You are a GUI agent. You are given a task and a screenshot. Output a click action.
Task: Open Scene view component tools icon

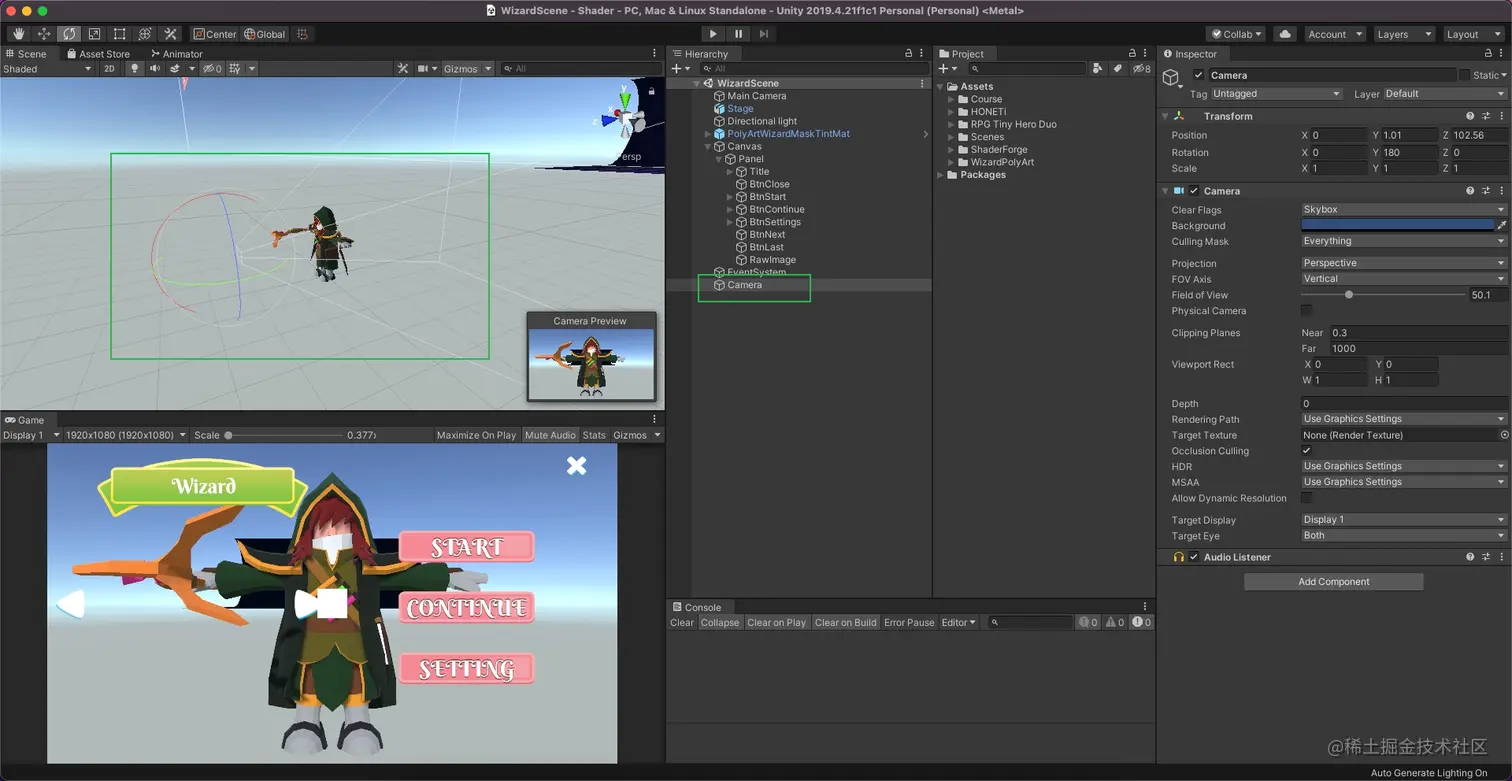[403, 69]
